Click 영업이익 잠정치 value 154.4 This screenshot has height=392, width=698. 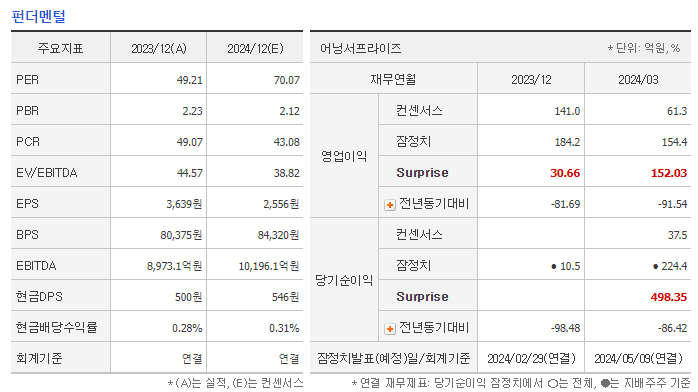tap(674, 142)
